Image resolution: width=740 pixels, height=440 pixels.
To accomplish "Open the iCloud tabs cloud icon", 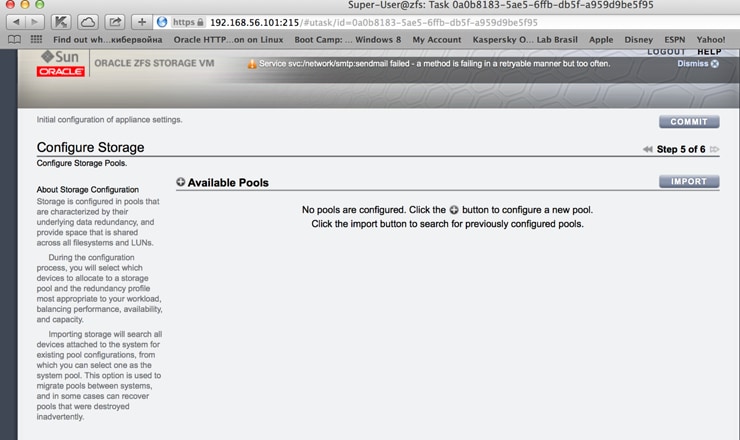I will pyautogui.click(x=88, y=22).
